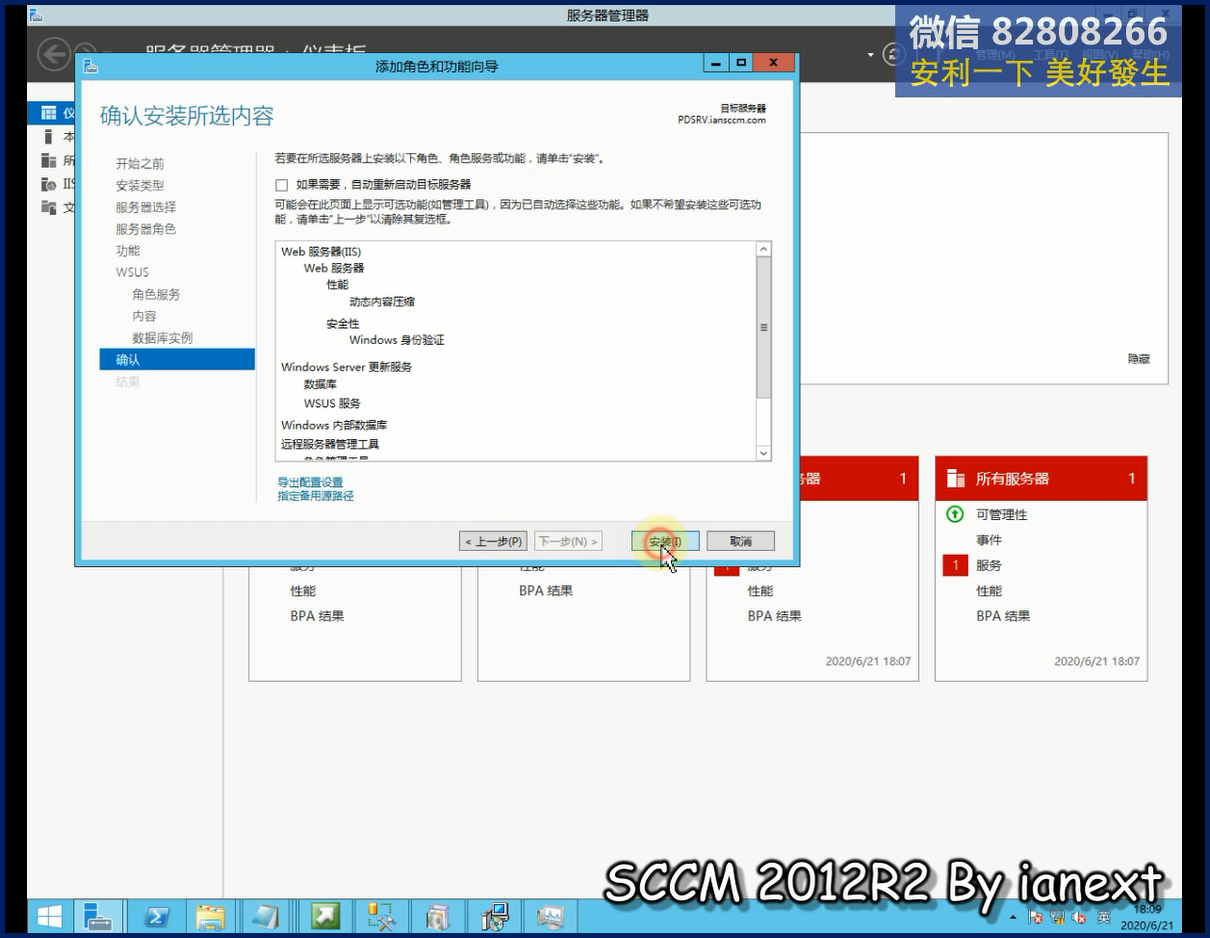1210x938 pixels.
Task: Select WSUS 服务 in the feature list
Action: tap(332, 403)
